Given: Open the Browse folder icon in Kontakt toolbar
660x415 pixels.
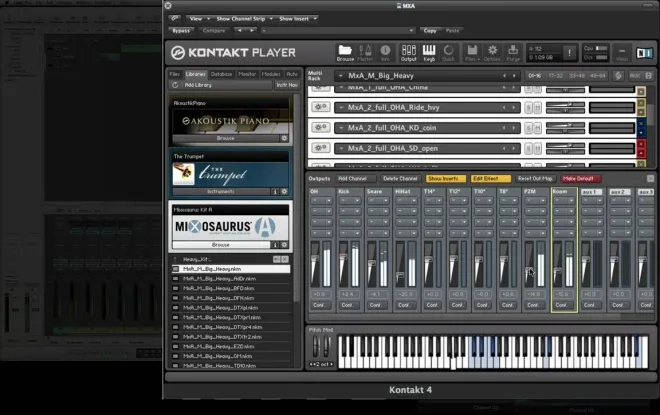Looking at the screenshot, I should [x=345, y=53].
